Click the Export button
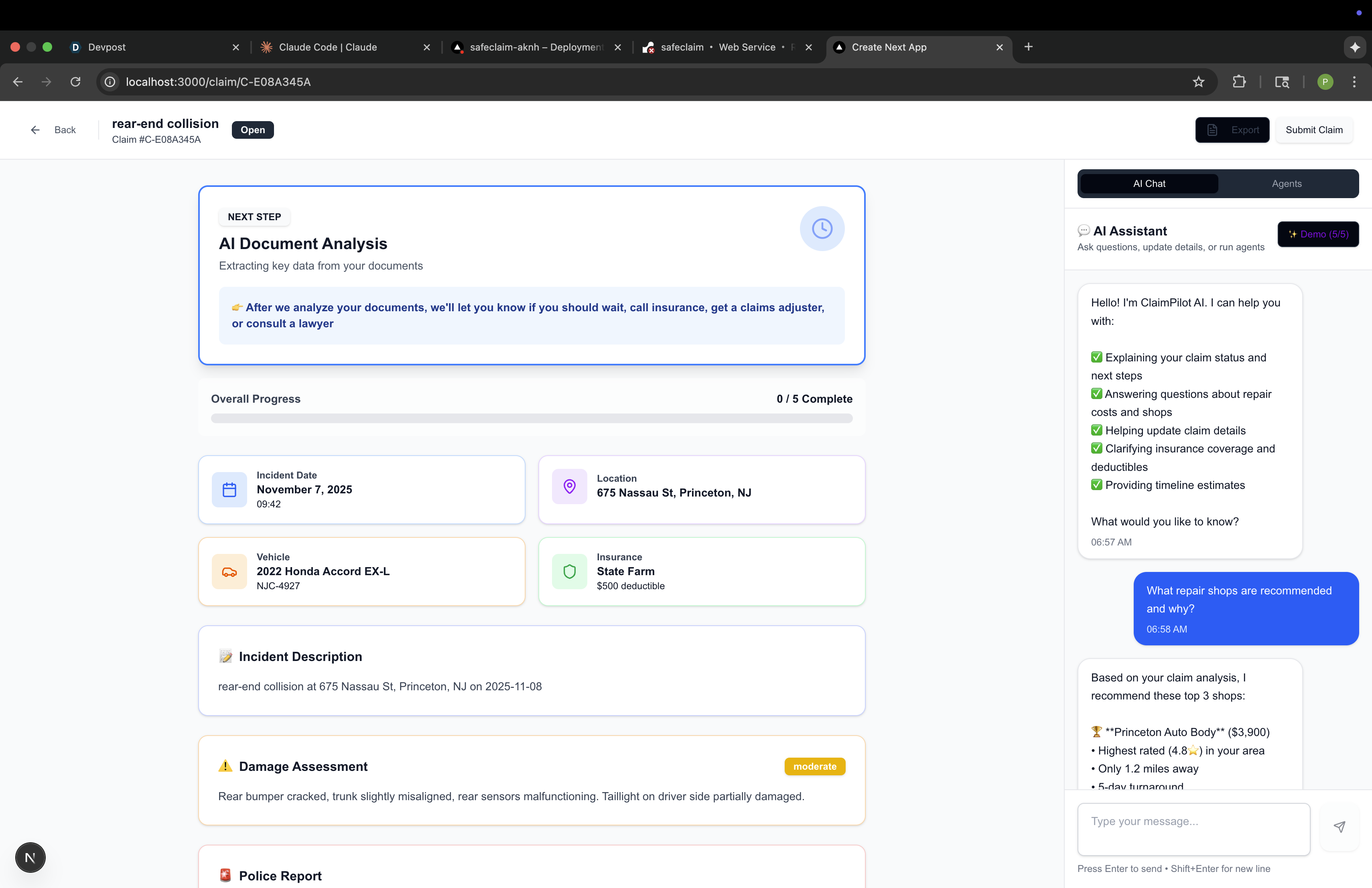 click(x=1232, y=130)
